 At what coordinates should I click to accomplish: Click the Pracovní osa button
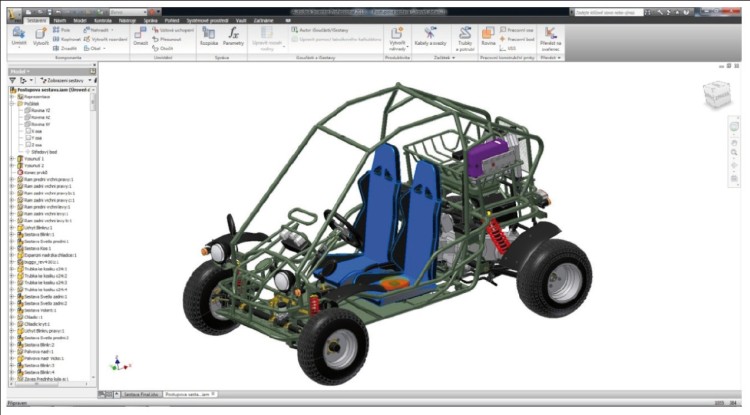tap(518, 30)
